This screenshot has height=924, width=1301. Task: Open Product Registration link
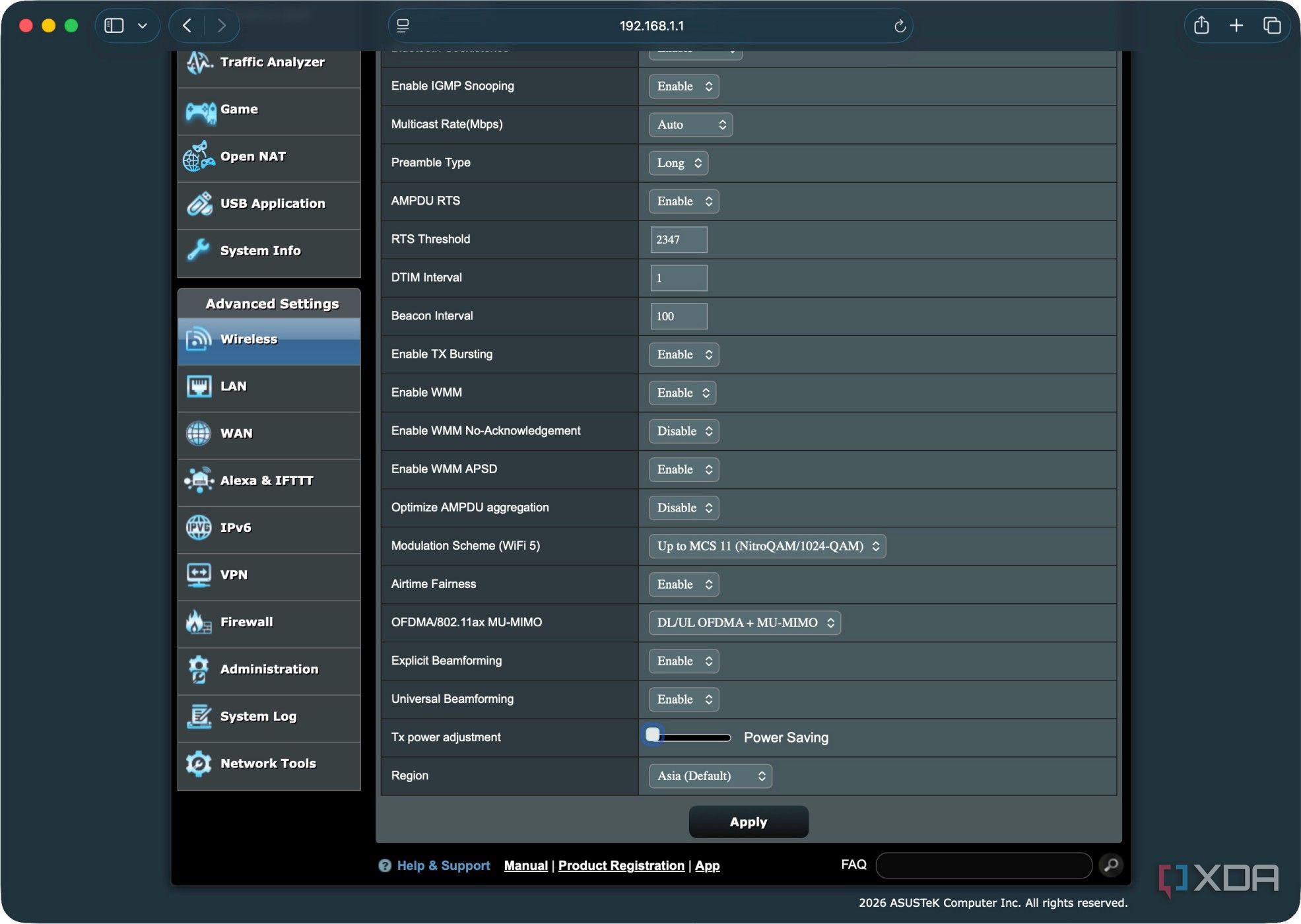pyautogui.click(x=621, y=865)
